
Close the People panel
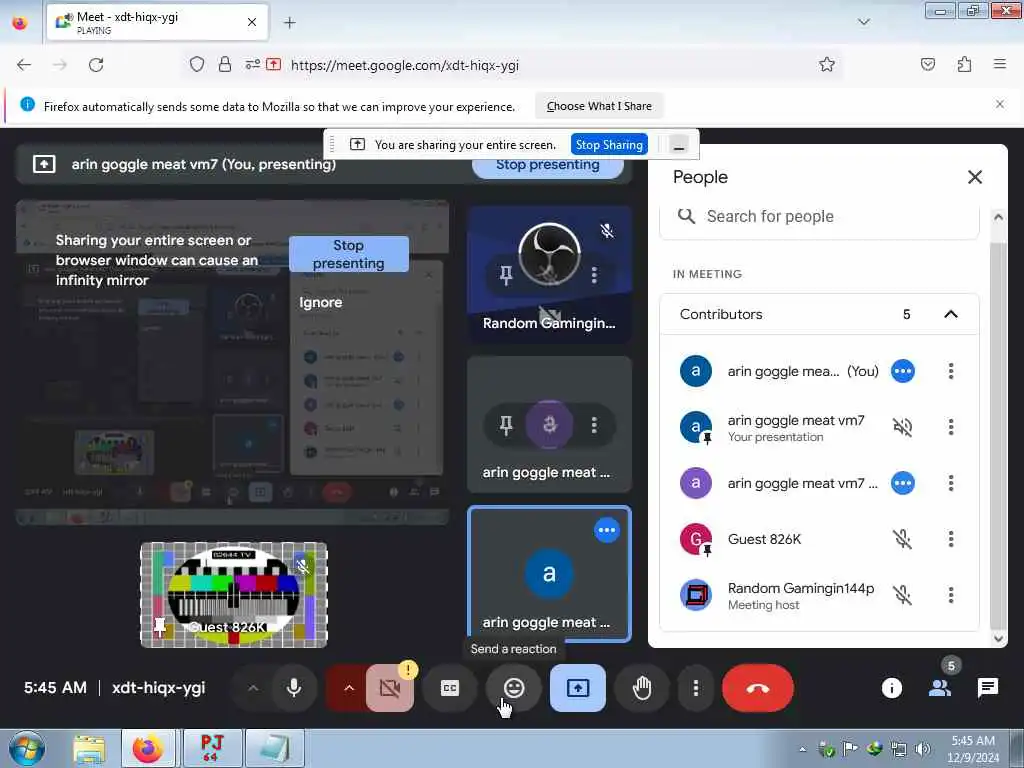(974, 177)
